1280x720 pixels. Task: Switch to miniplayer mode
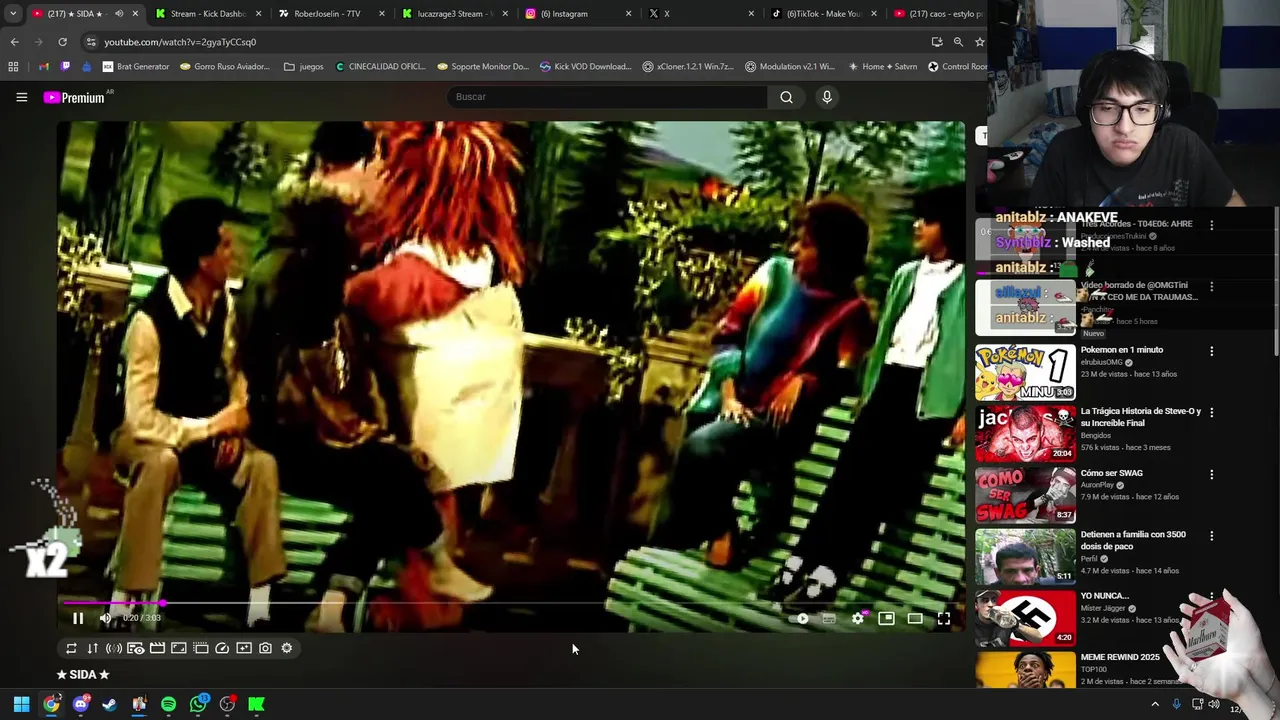point(886,619)
